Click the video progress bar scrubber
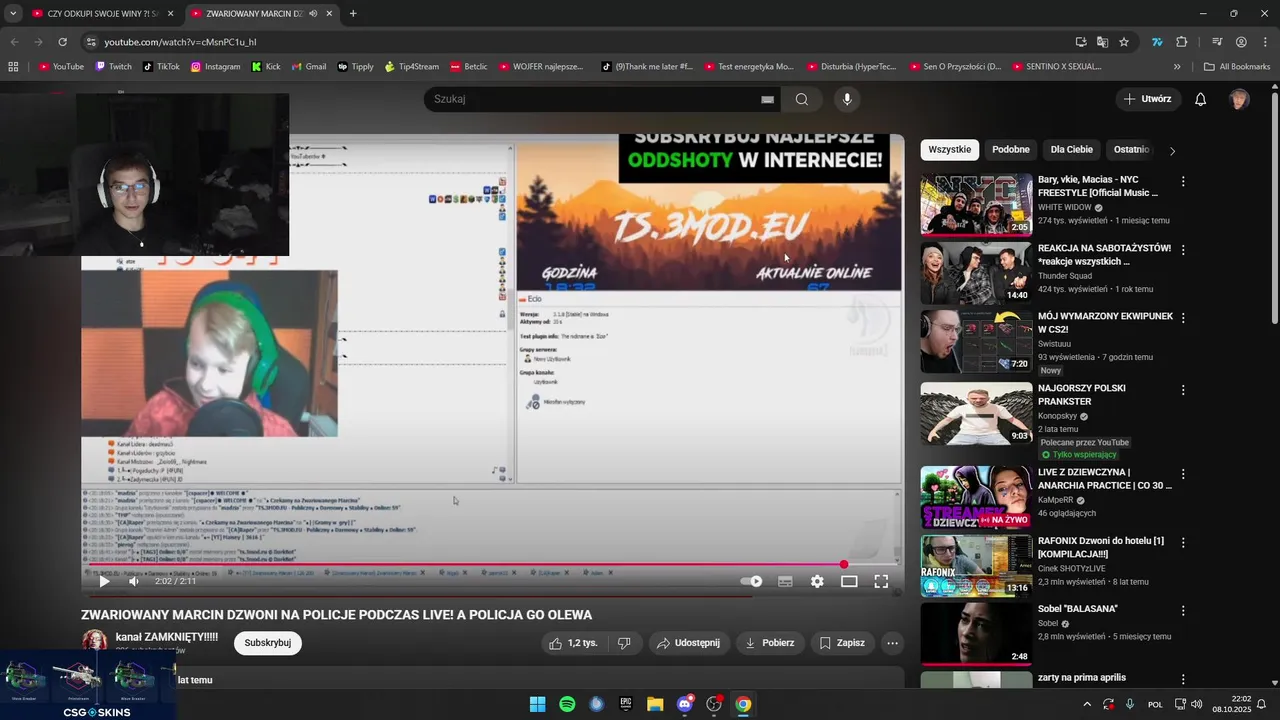Image resolution: width=1280 pixels, height=720 pixels. [844, 565]
